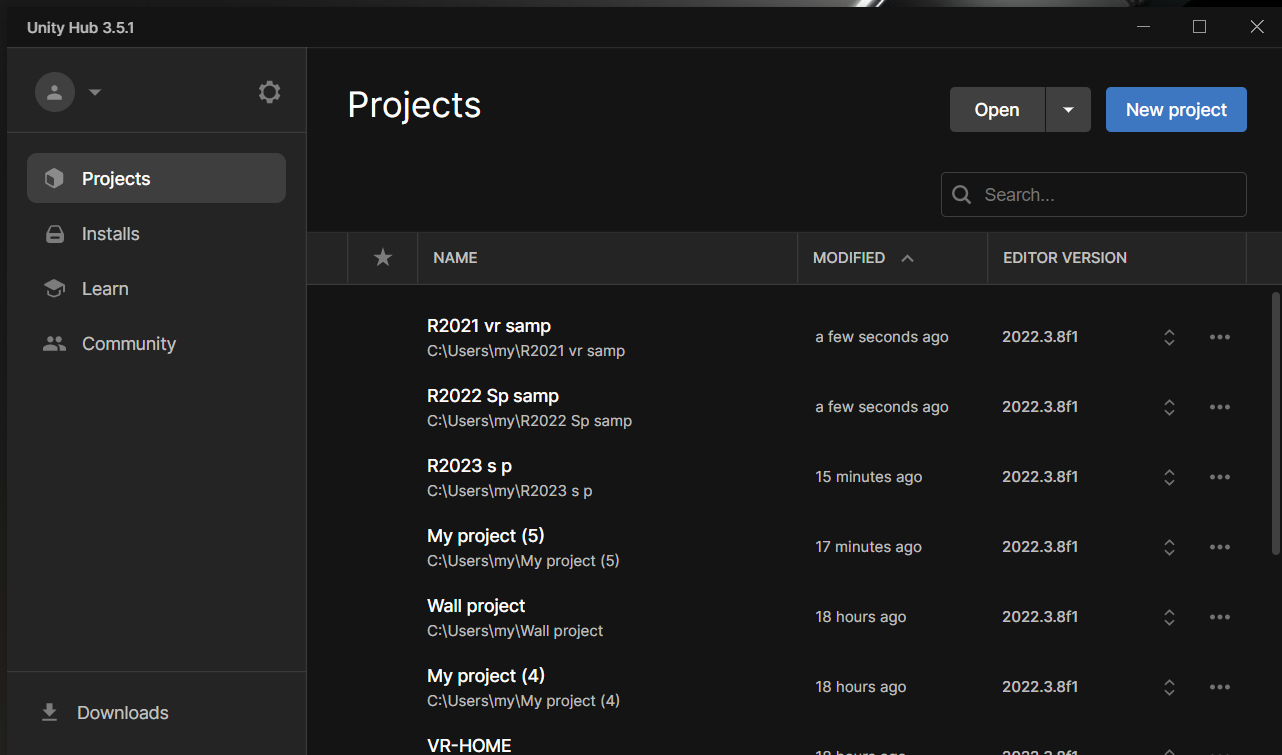1282x755 pixels.
Task: Open editor version selector for R2023 s p
Action: click(1169, 477)
